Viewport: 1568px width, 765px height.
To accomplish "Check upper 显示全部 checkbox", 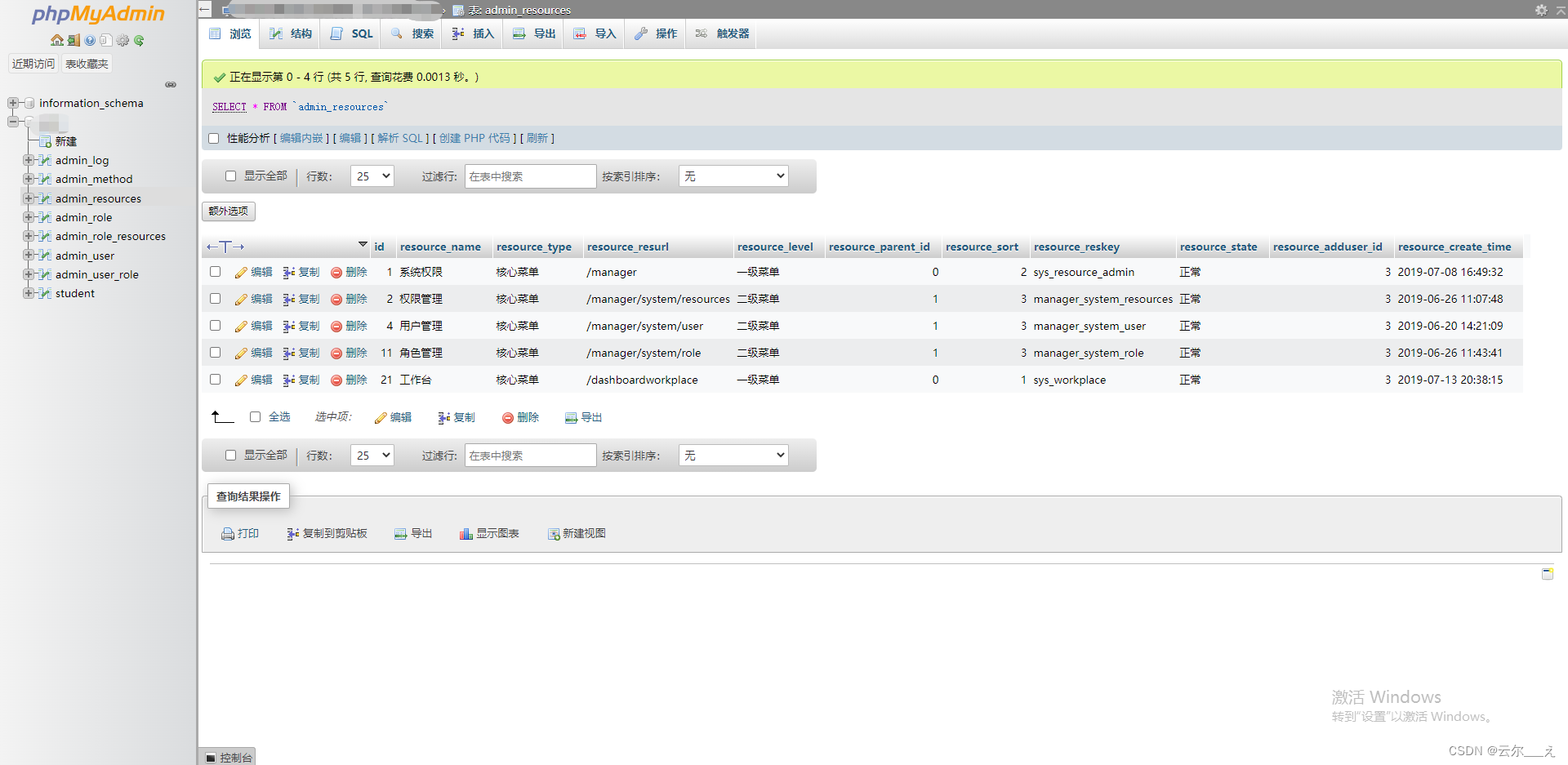I will [x=230, y=176].
